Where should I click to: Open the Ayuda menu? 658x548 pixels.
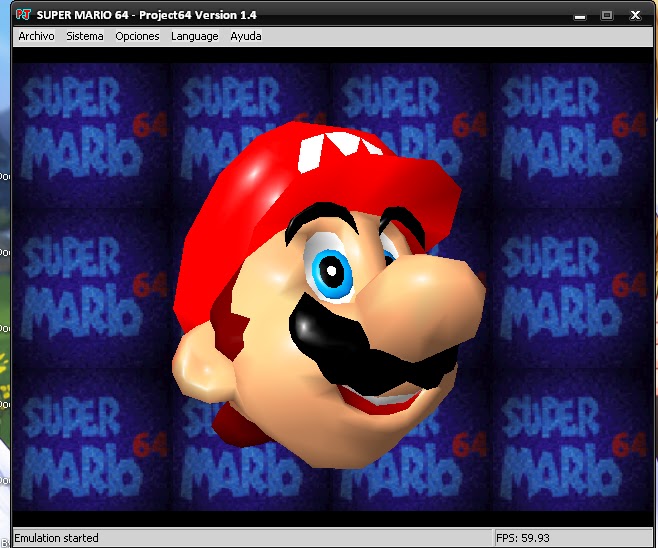click(245, 36)
